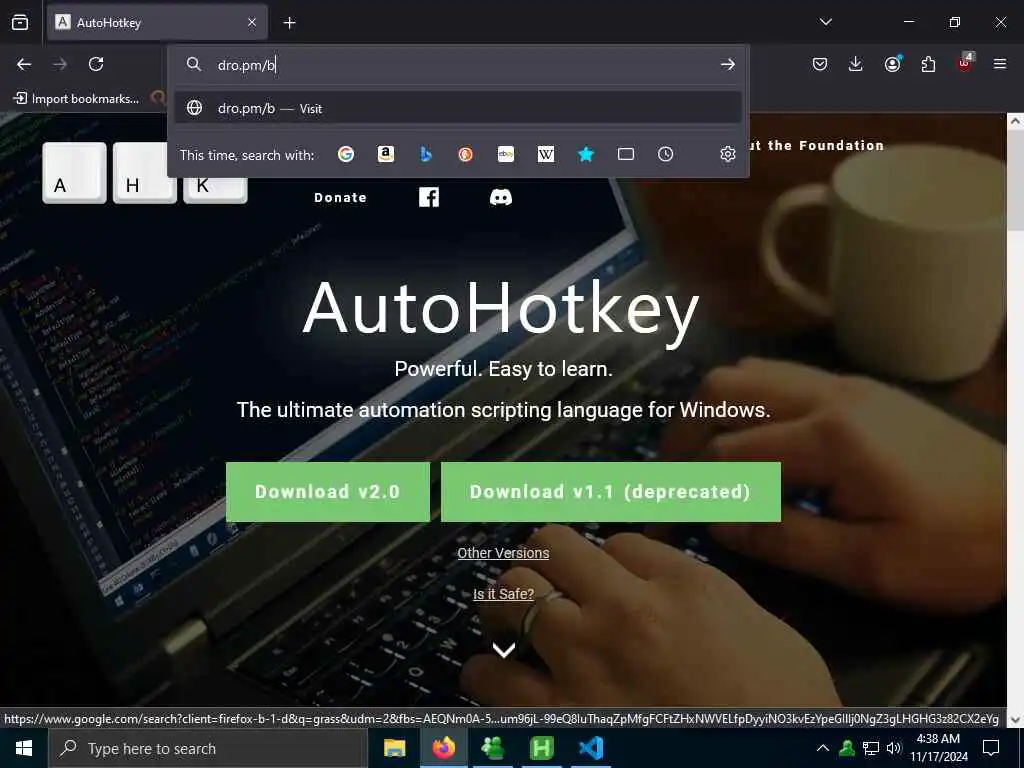1024x768 pixels.
Task: Click the Go arrow in the address bar
Action: point(728,65)
